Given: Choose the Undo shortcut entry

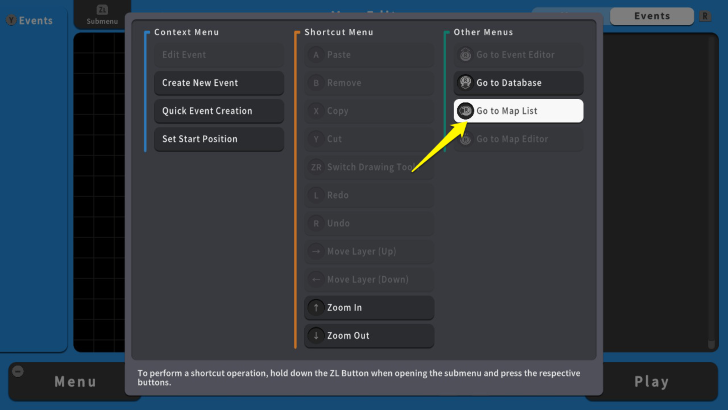Looking at the screenshot, I should (368, 223).
